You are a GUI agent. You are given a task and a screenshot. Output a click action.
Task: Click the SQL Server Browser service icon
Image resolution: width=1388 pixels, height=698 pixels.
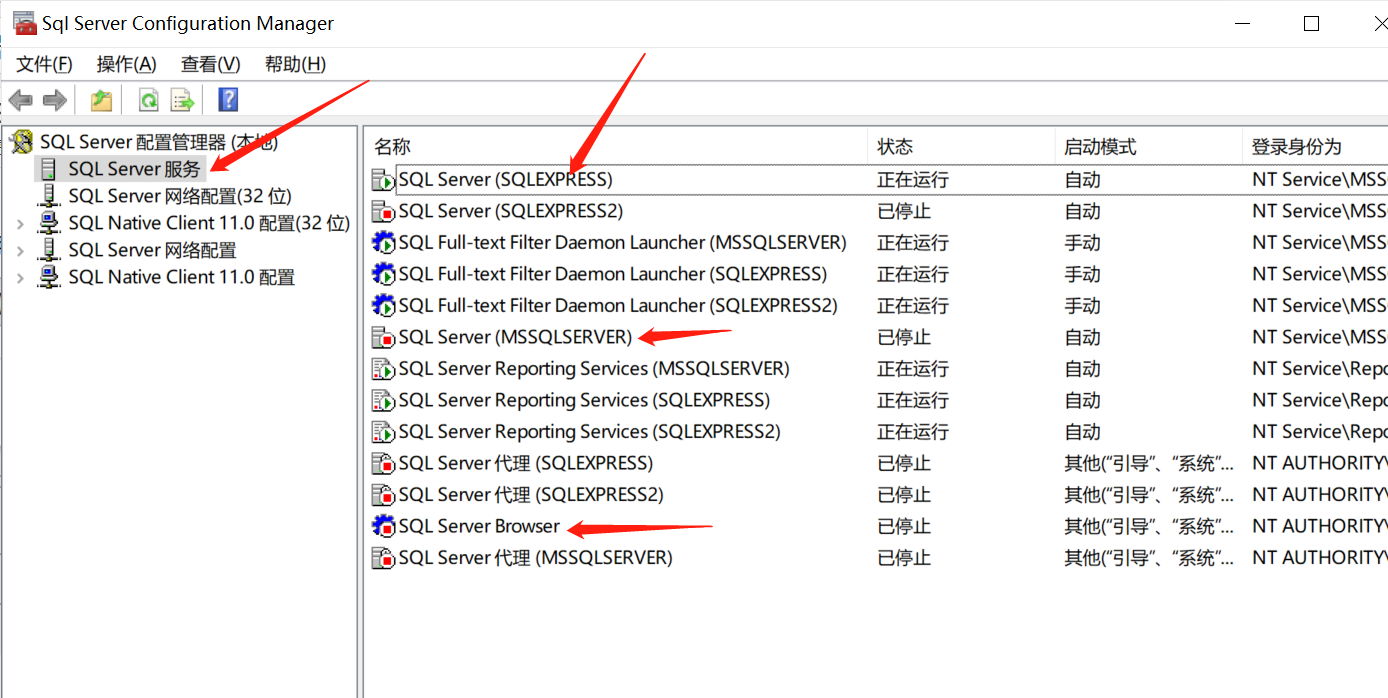(383, 527)
